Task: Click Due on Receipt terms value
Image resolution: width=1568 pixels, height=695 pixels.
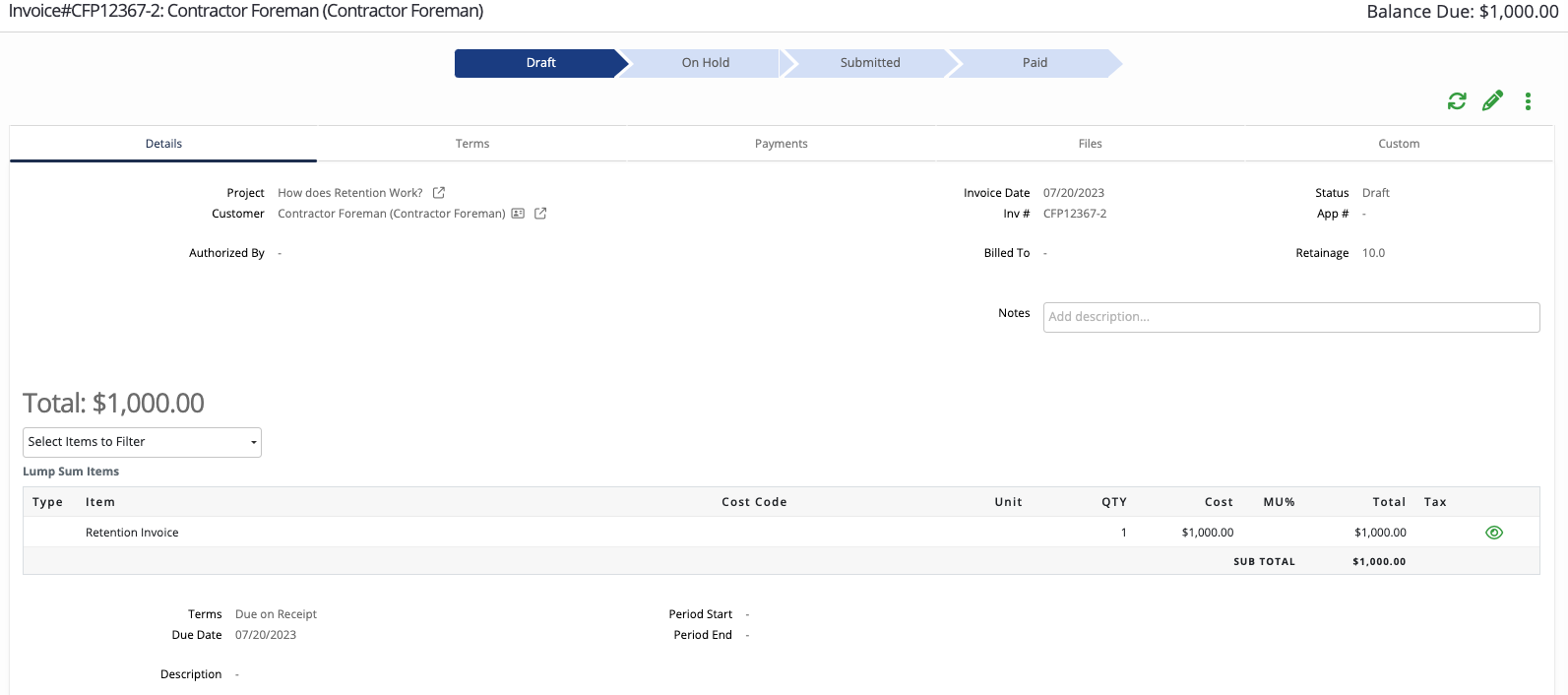Action: [276, 614]
